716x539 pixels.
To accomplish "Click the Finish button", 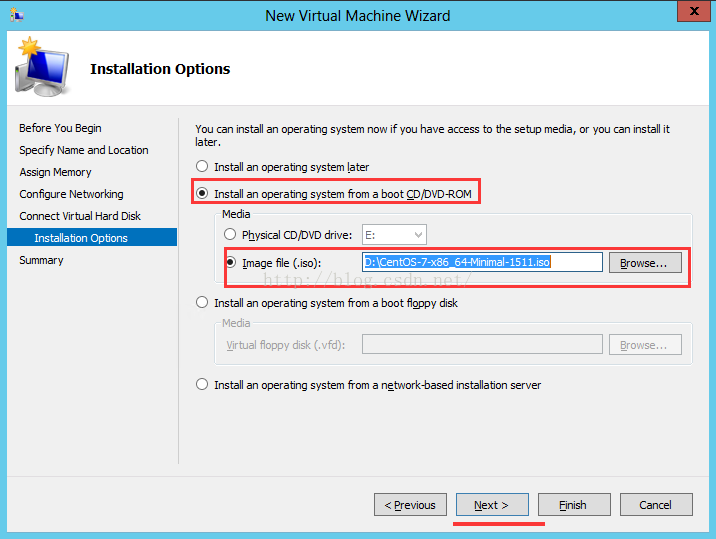I will (x=574, y=505).
